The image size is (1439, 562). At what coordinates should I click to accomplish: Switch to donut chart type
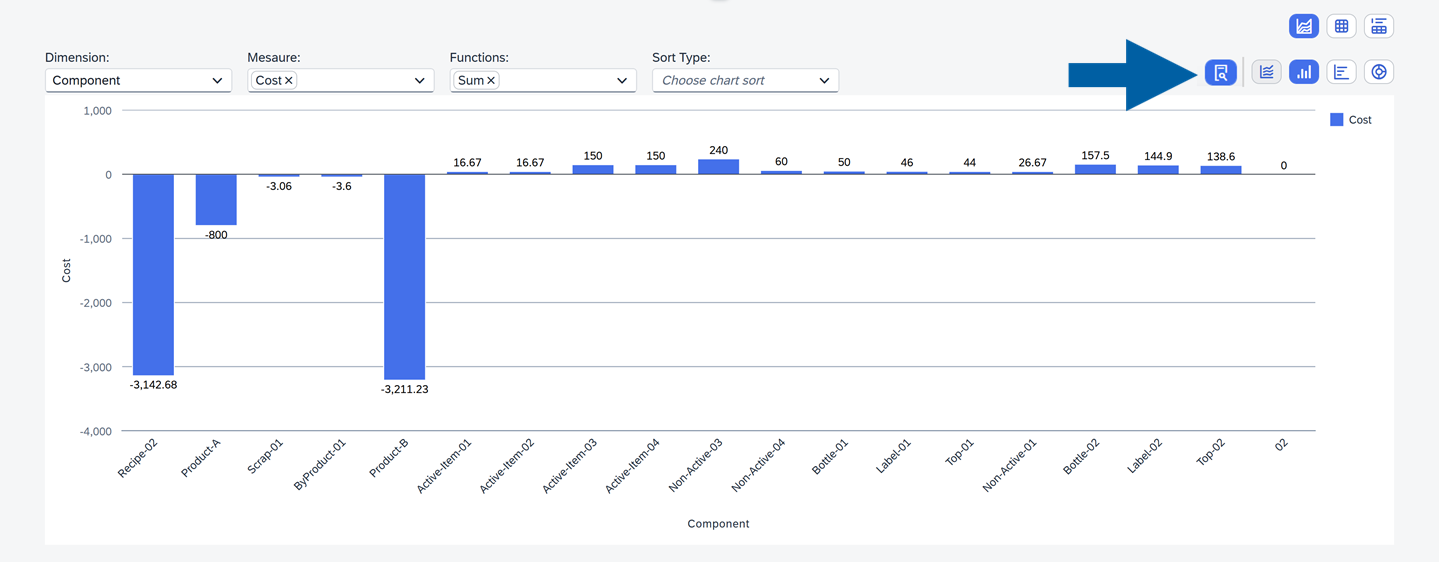coord(1379,72)
